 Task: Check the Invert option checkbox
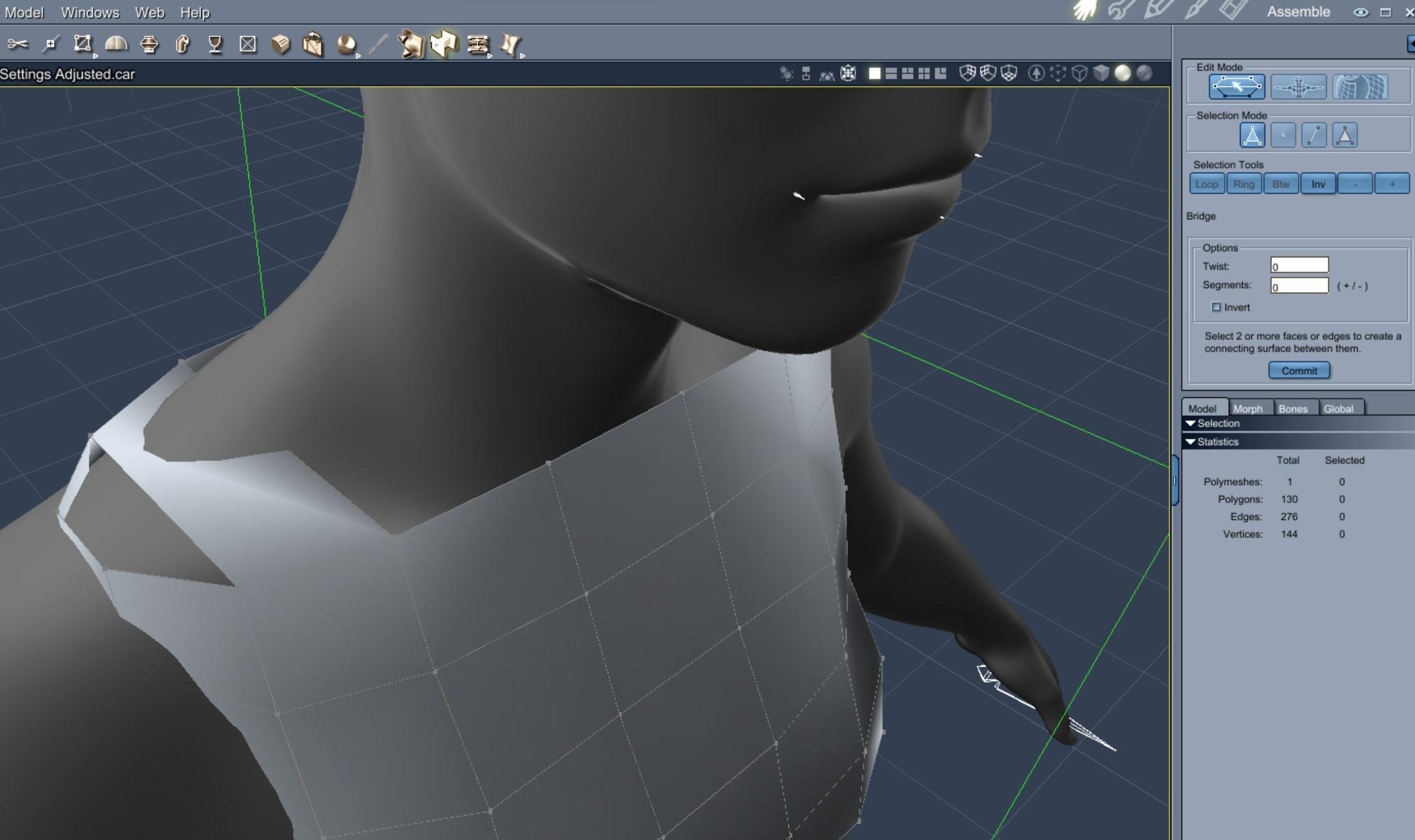[1216, 307]
